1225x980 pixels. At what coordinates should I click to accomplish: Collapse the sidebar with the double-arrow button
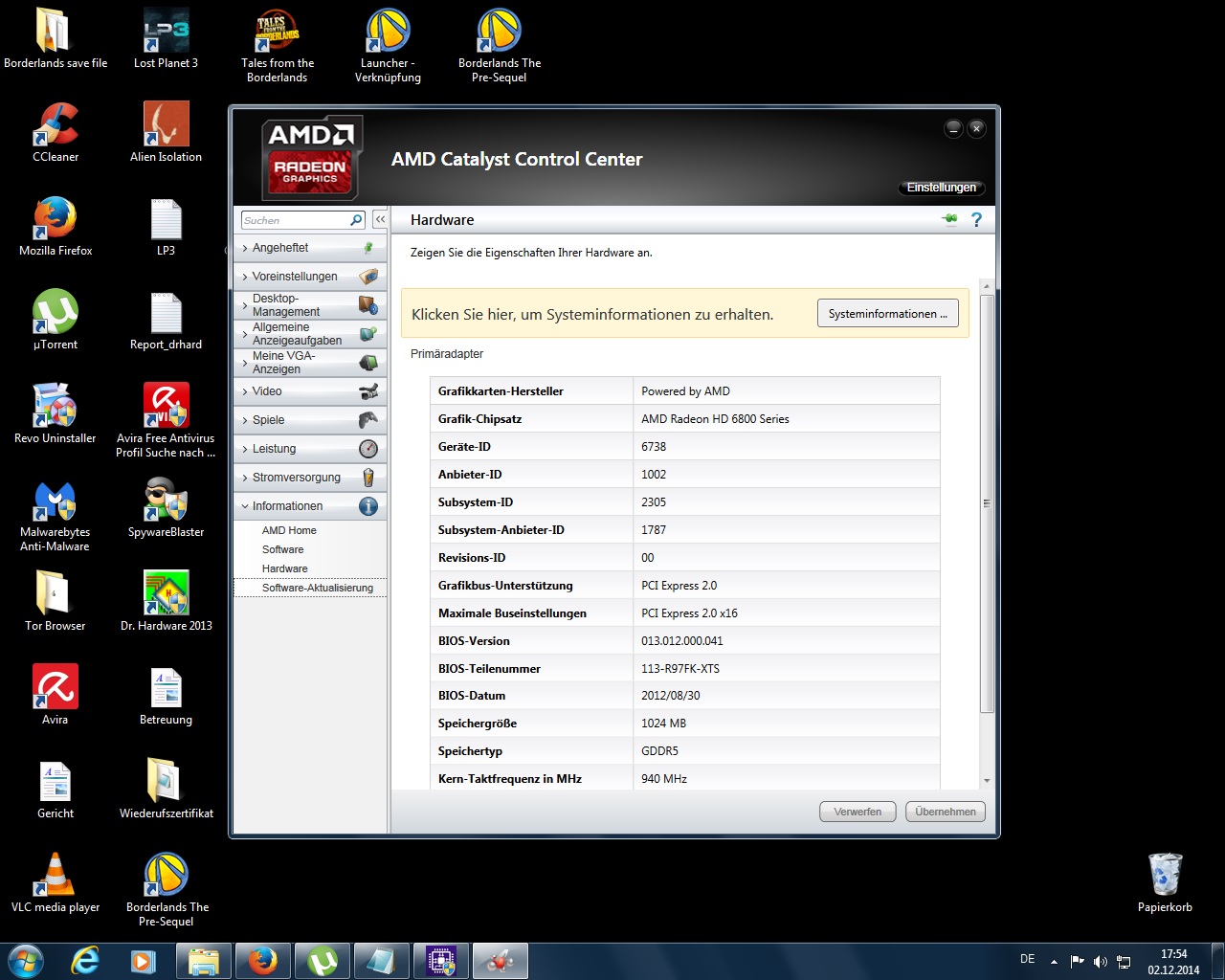pos(380,220)
